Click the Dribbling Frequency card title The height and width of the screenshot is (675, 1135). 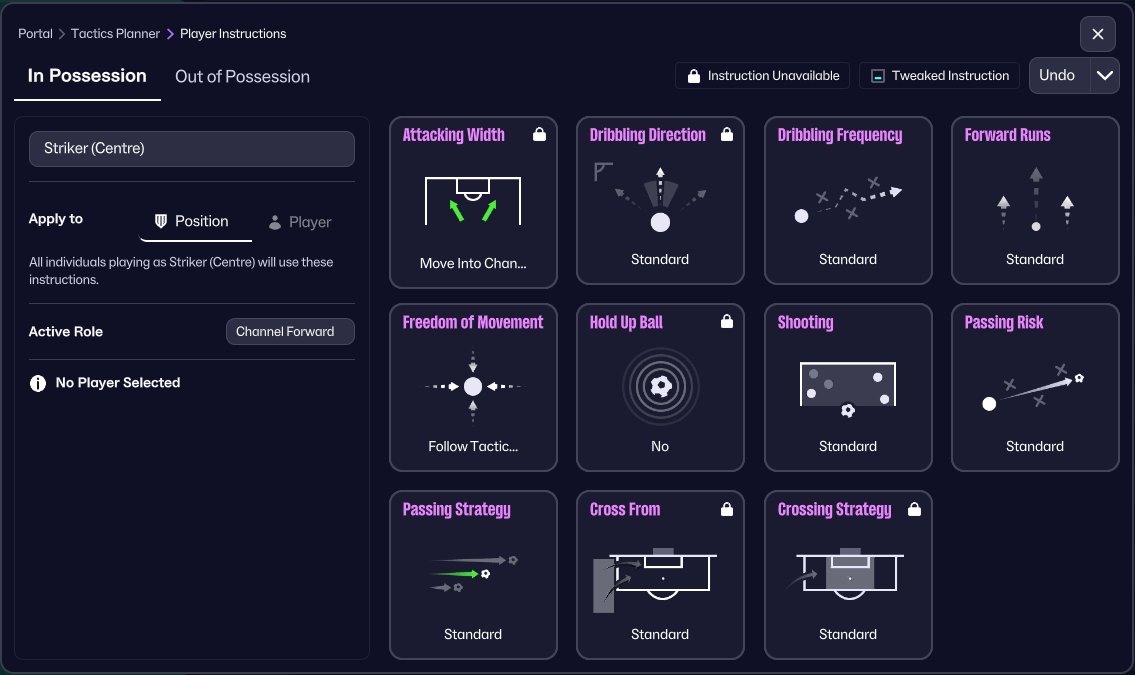click(840, 135)
